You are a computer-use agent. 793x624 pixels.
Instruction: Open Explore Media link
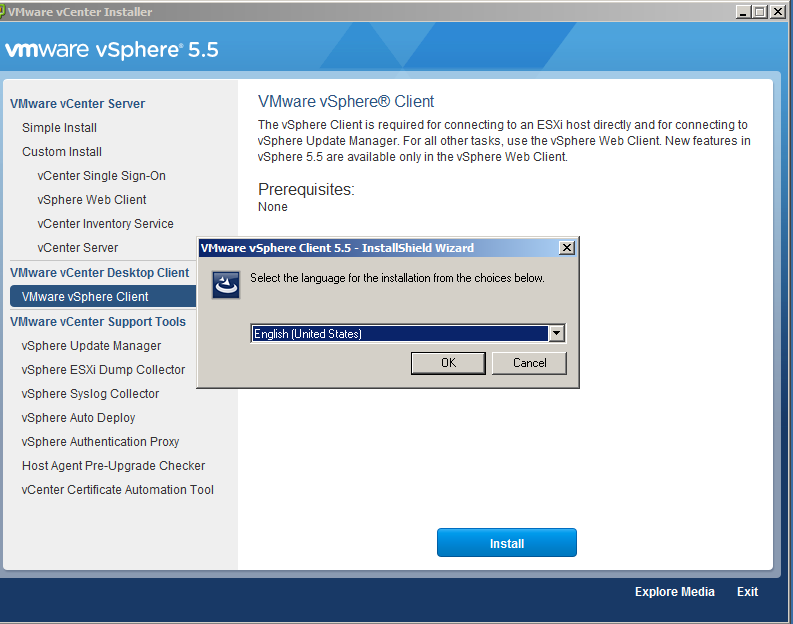tap(674, 592)
